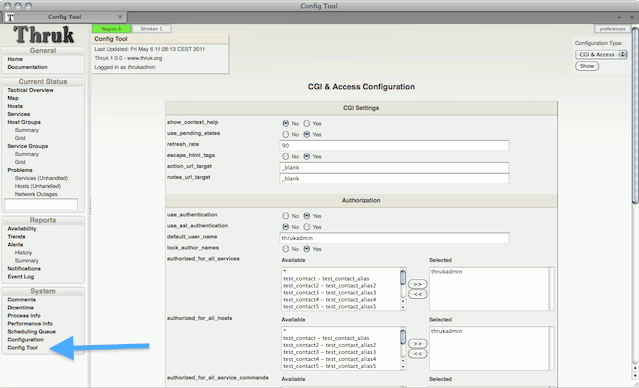Open Performance Info

click(30, 324)
